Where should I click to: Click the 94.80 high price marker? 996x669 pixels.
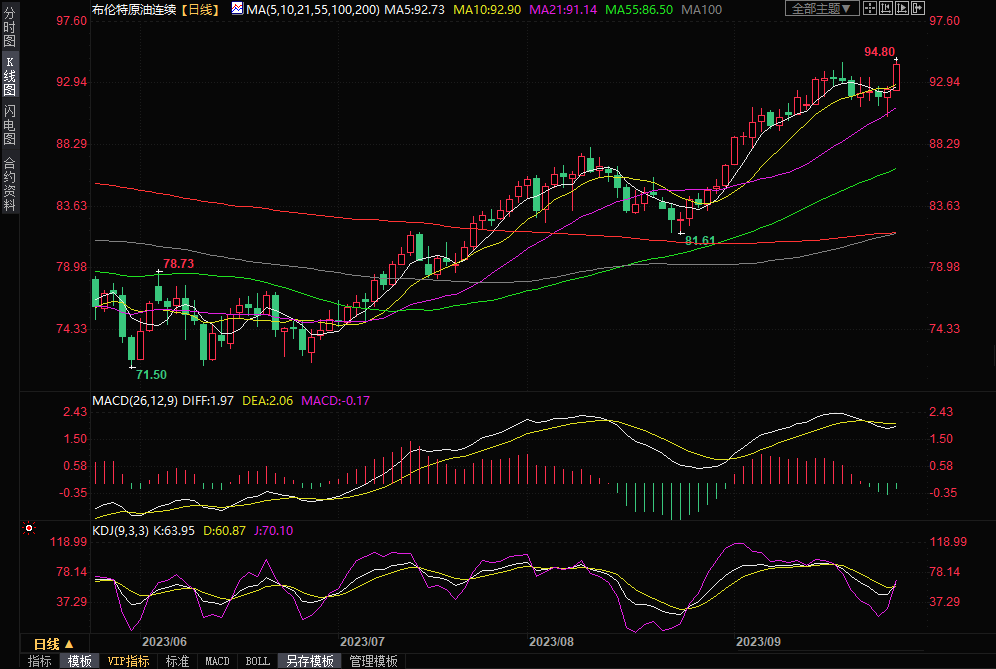pyautogui.click(x=879, y=52)
